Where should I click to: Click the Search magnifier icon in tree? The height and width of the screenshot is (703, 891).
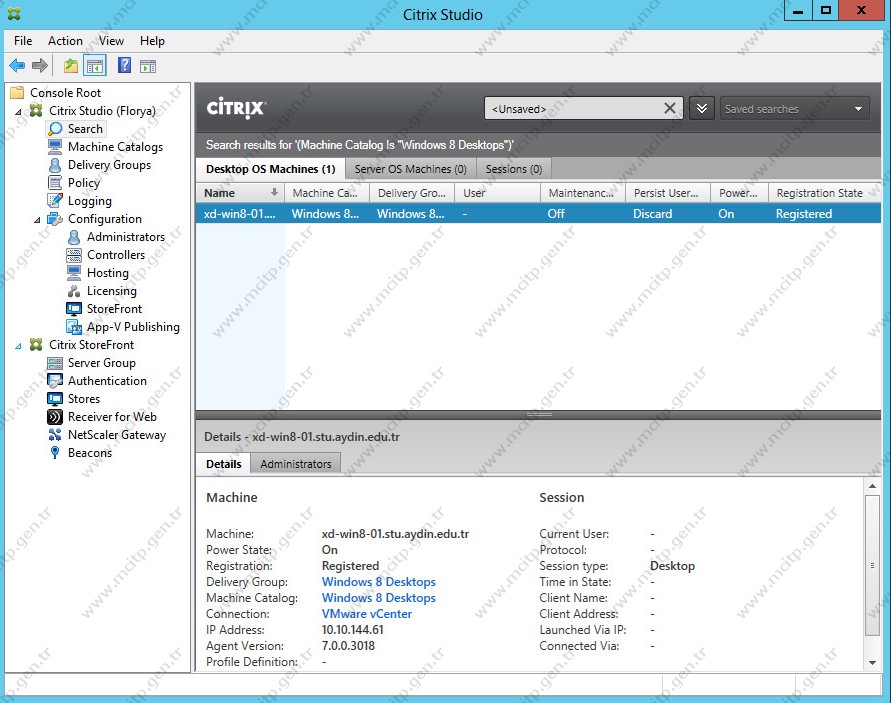(x=55, y=129)
